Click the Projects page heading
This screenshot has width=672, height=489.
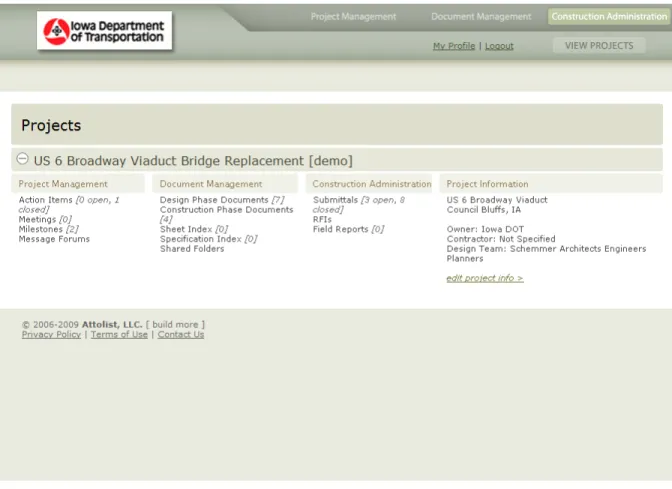(x=51, y=125)
